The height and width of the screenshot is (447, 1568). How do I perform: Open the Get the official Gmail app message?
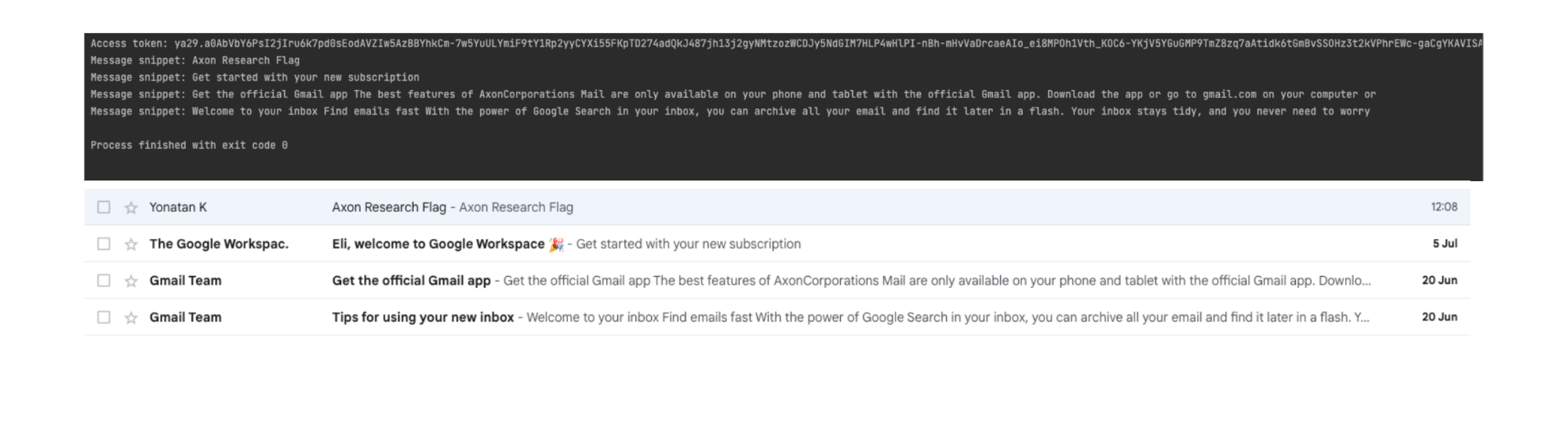411,280
